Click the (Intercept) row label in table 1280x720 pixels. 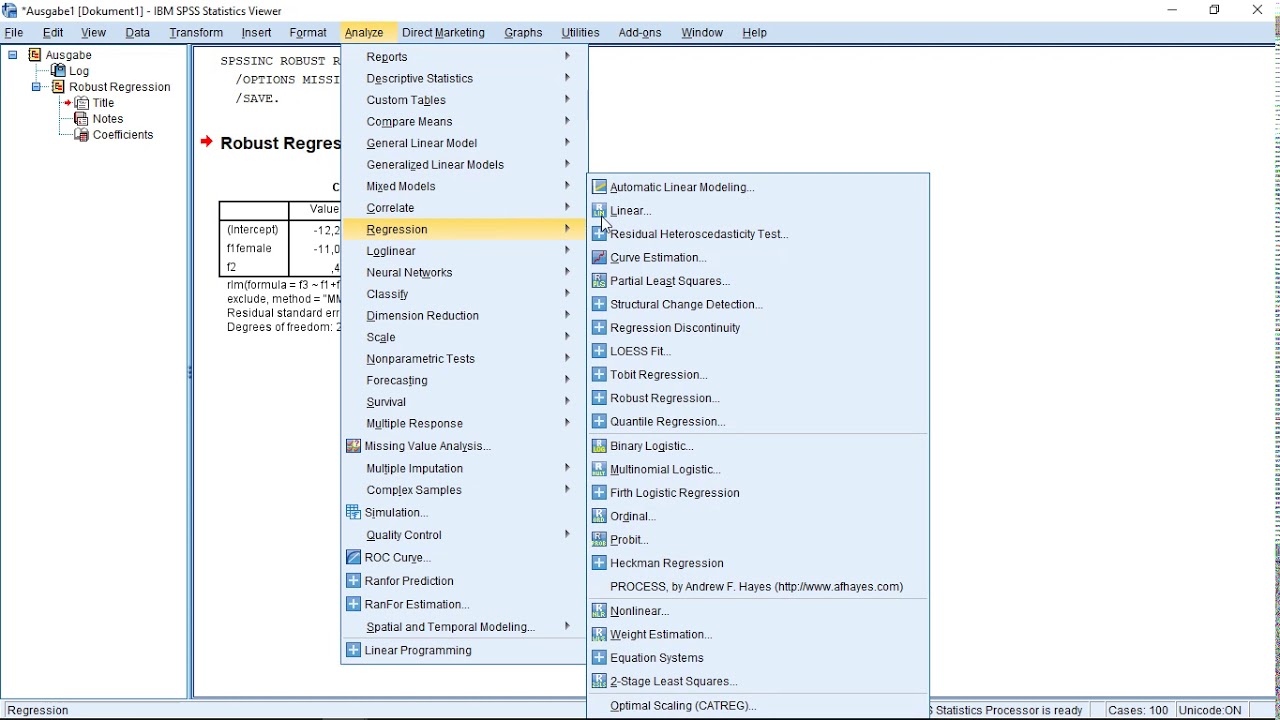coord(254,230)
